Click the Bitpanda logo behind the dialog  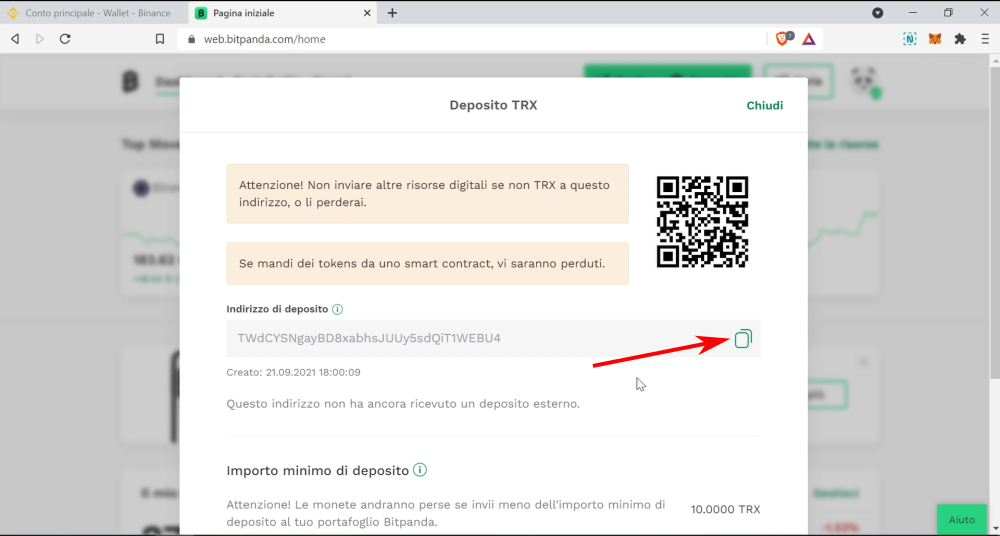[x=130, y=82]
